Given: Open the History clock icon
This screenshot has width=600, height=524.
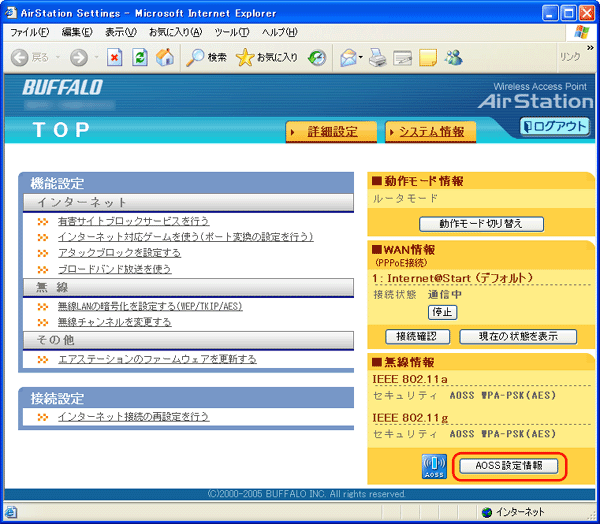Looking at the screenshot, I should [x=317, y=58].
